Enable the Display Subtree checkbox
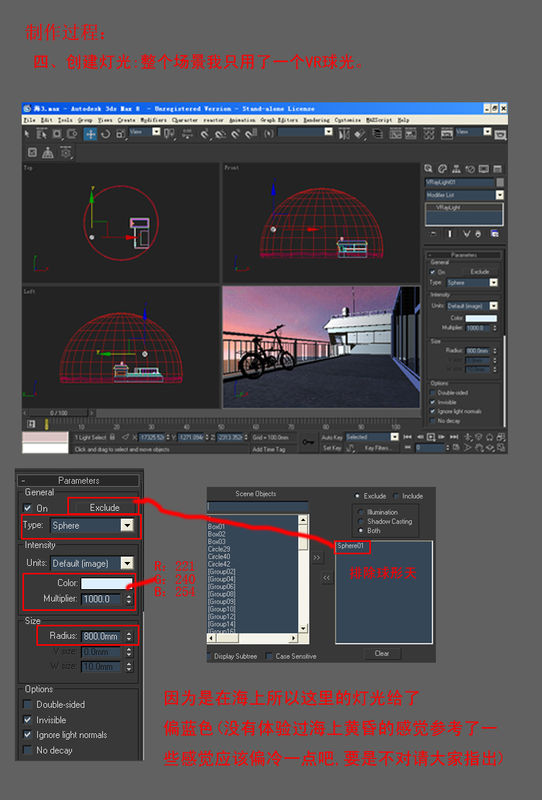The image size is (542, 800). 210,656
